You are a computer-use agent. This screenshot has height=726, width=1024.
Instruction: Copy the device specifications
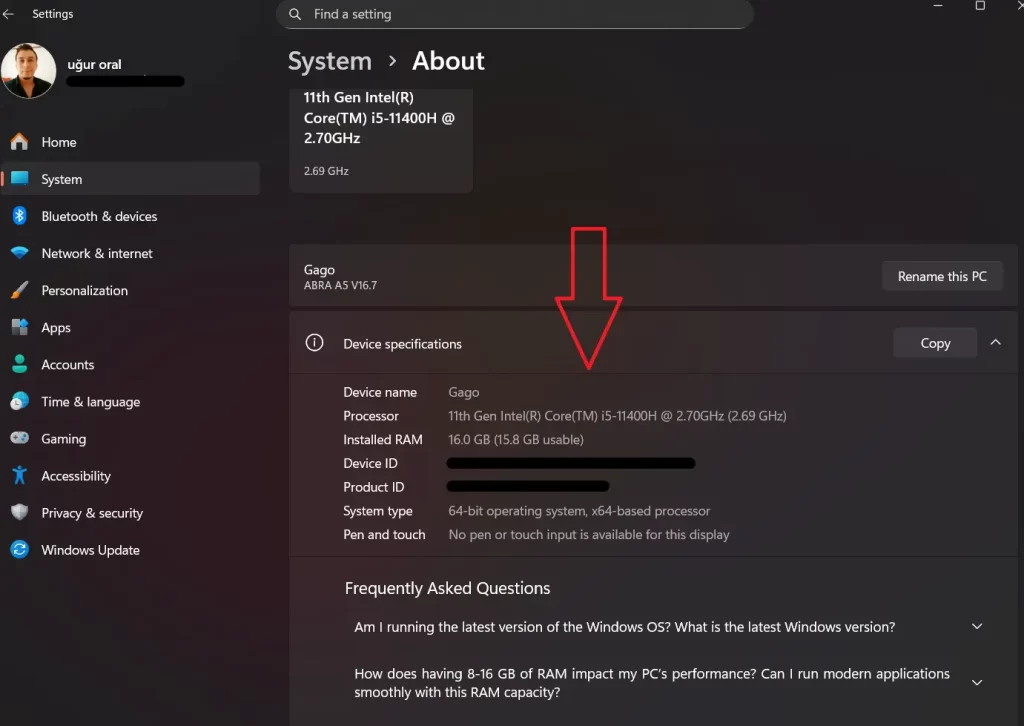click(x=934, y=342)
